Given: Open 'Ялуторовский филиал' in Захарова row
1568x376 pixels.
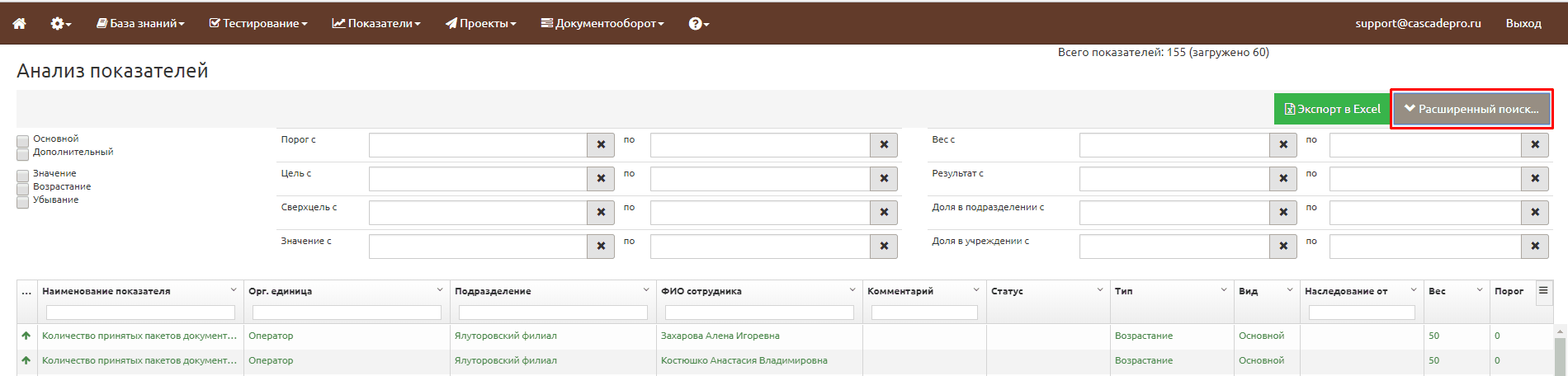Looking at the screenshot, I should pos(505,336).
